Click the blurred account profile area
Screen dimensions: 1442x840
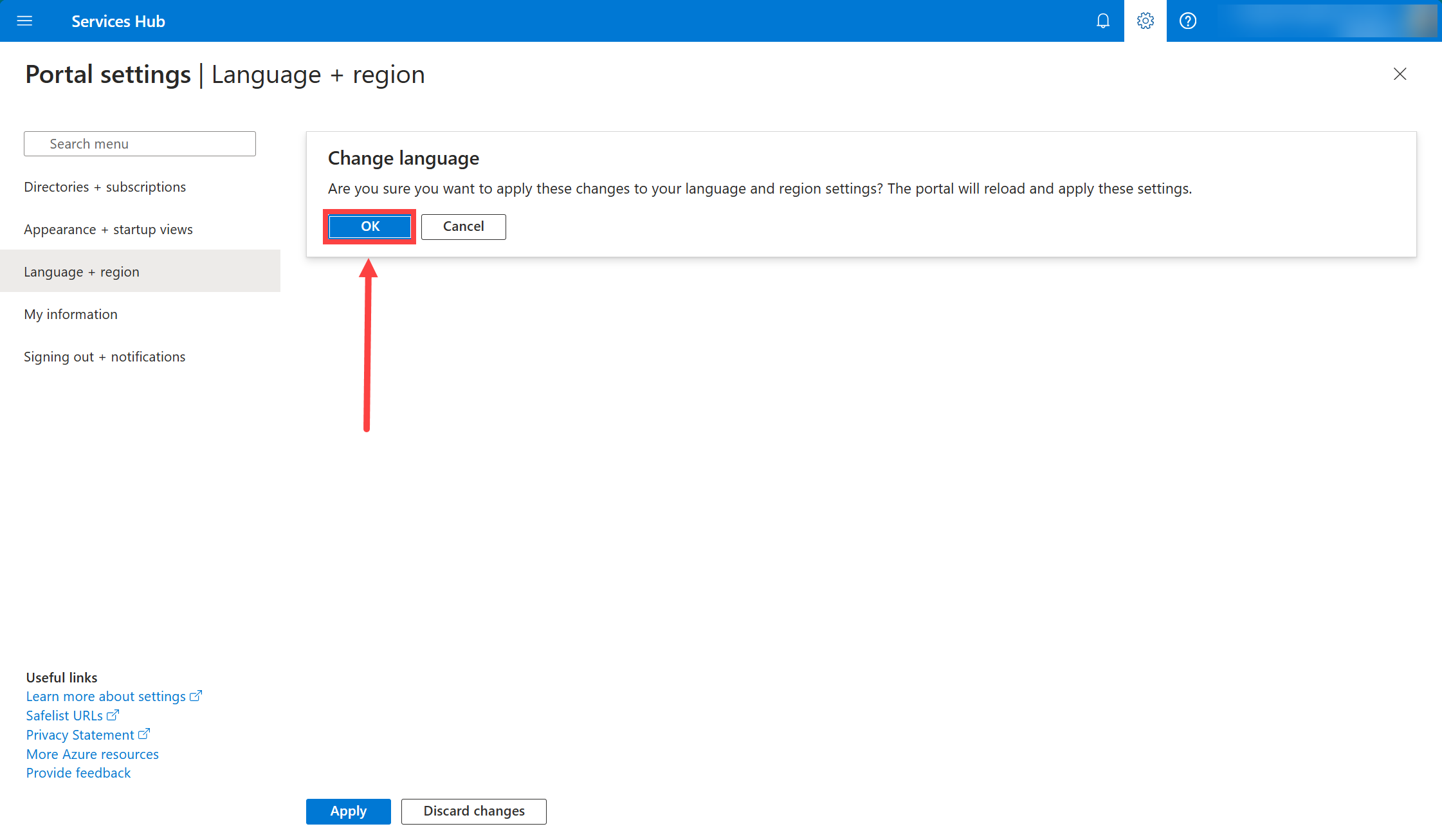[1325, 21]
